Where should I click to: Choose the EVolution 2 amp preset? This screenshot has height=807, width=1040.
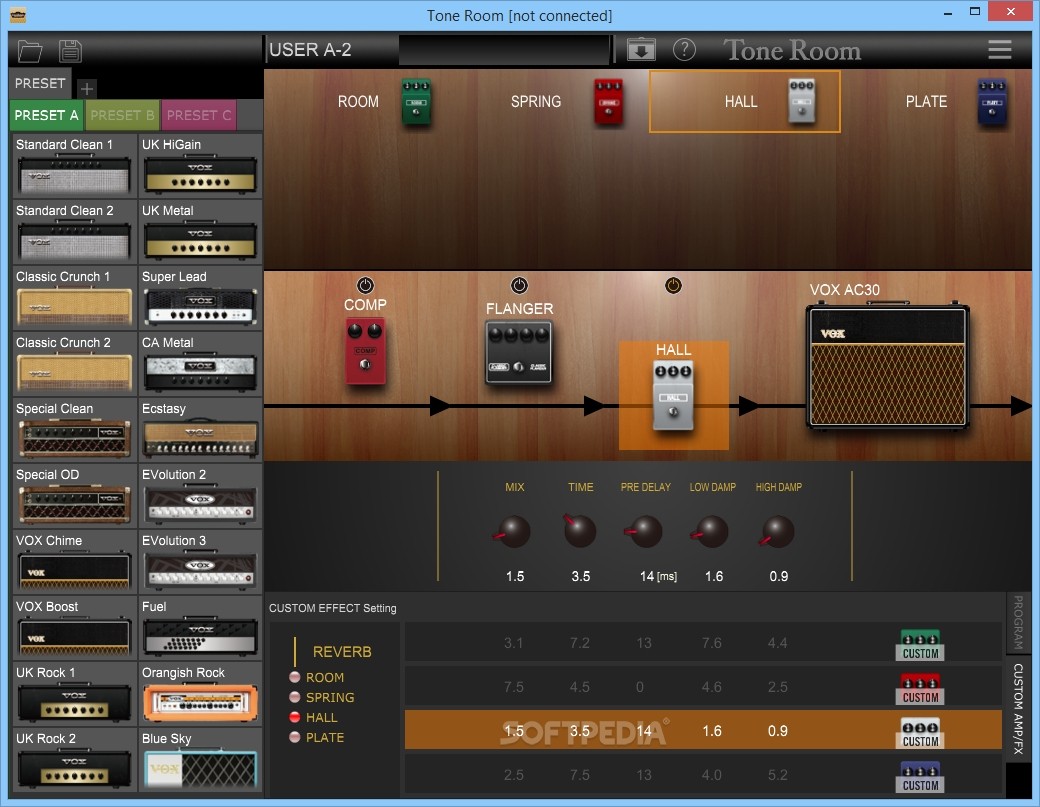coord(200,495)
